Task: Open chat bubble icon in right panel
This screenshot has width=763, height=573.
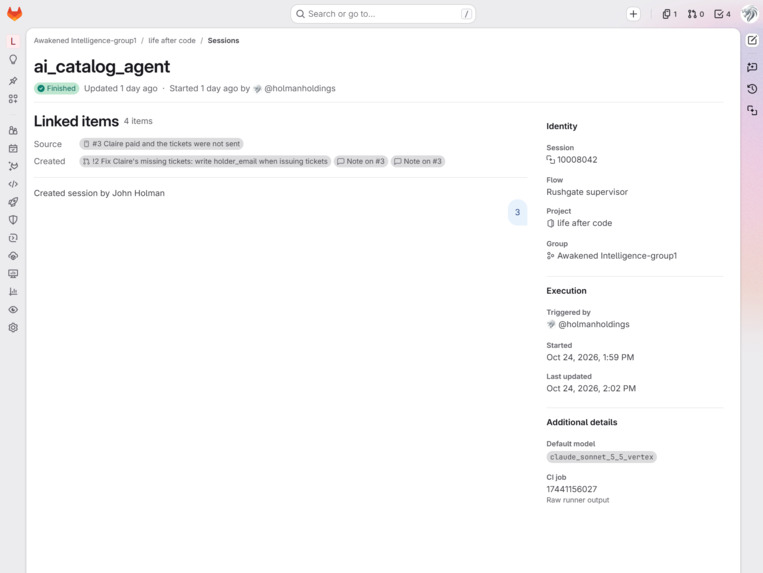Action: [x=752, y=67]
